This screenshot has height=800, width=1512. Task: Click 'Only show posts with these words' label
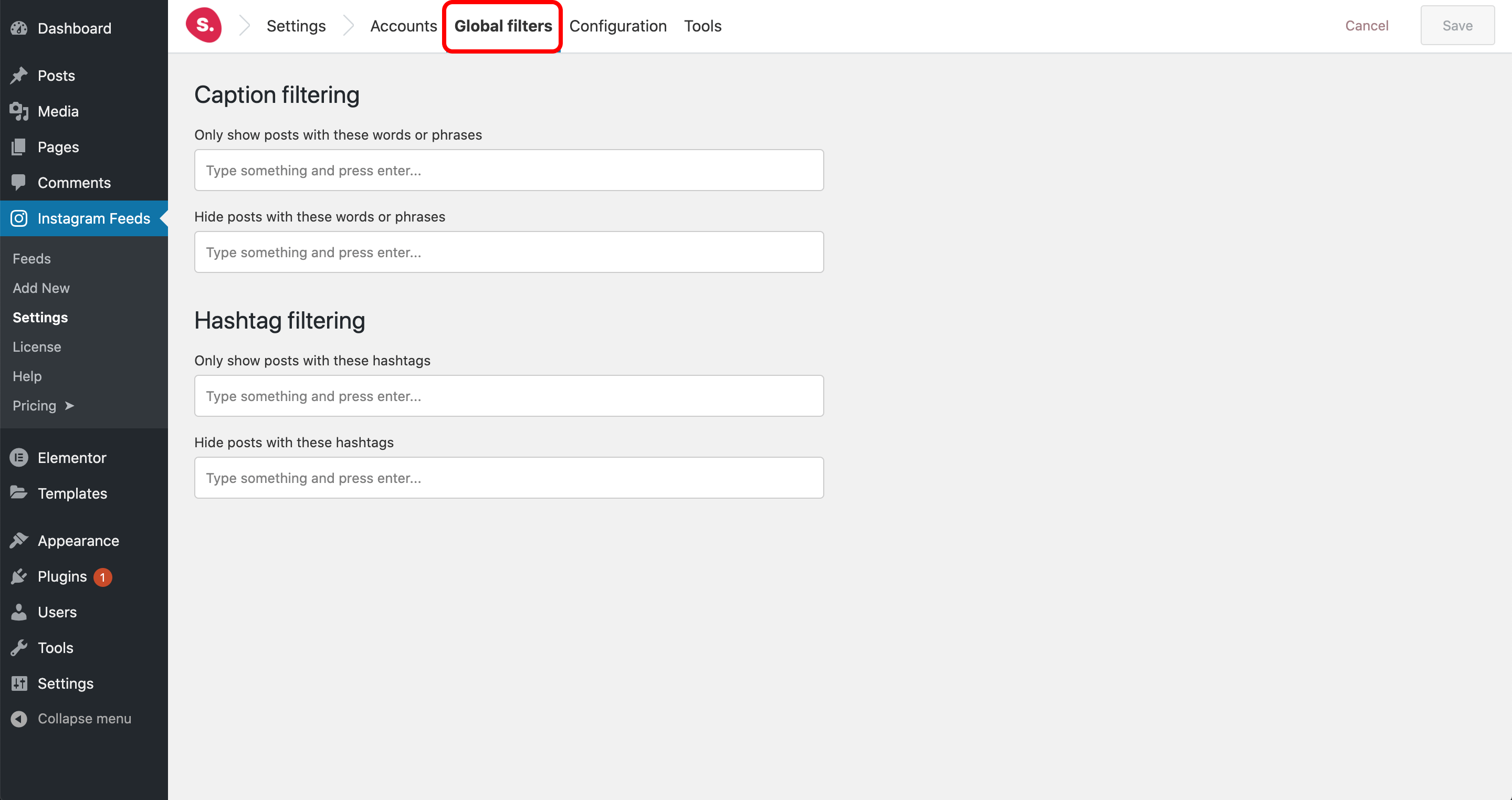pyautogui.click(x=338, y=134)
